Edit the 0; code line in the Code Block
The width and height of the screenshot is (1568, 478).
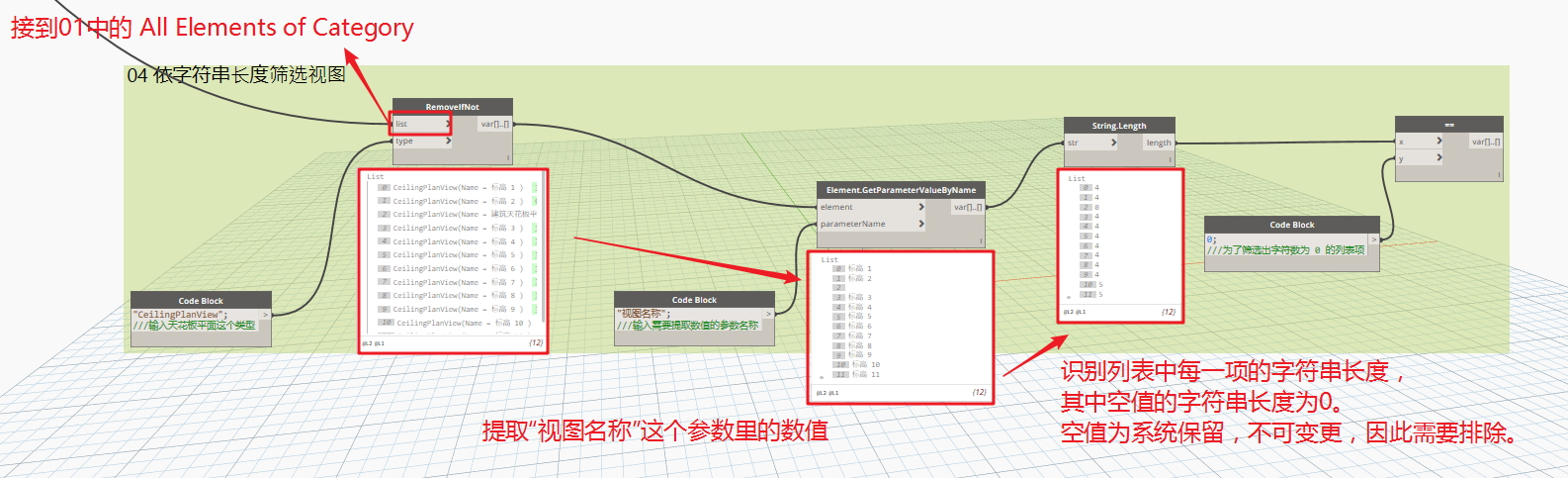tap(1211, 239)
